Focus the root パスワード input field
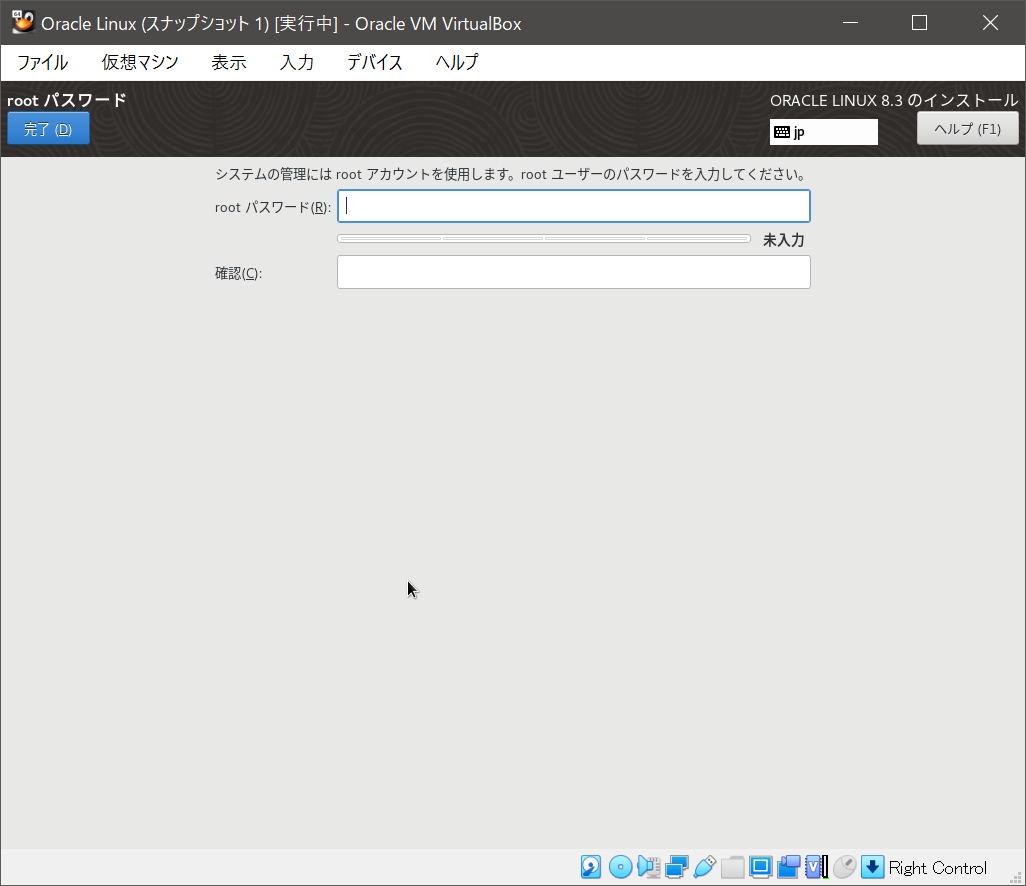 coord(574,206)
